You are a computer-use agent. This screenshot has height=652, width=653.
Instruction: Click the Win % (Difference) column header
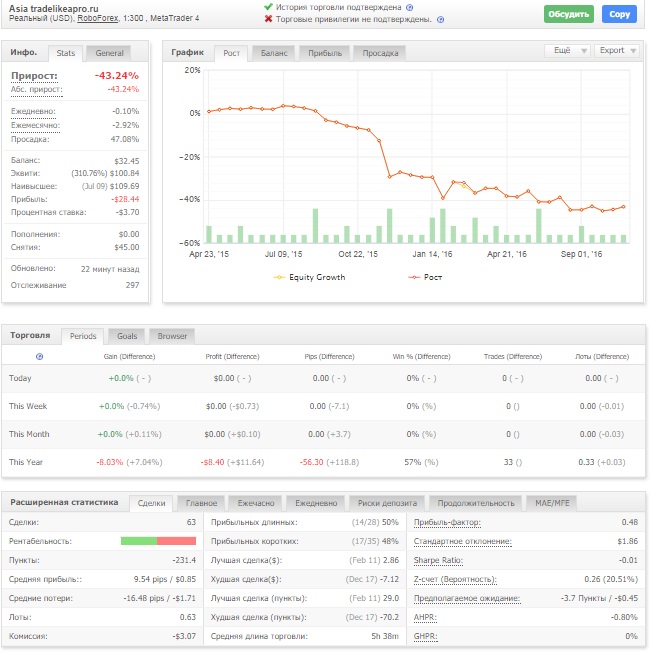(421, 357)
